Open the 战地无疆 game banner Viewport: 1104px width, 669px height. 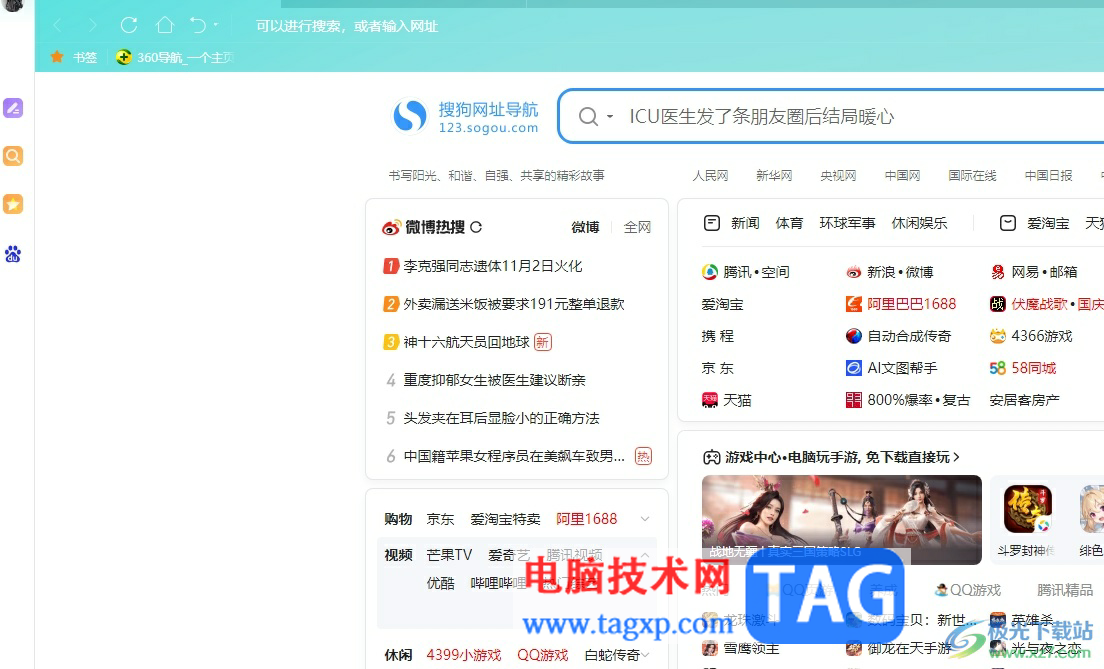coord(841,520)
